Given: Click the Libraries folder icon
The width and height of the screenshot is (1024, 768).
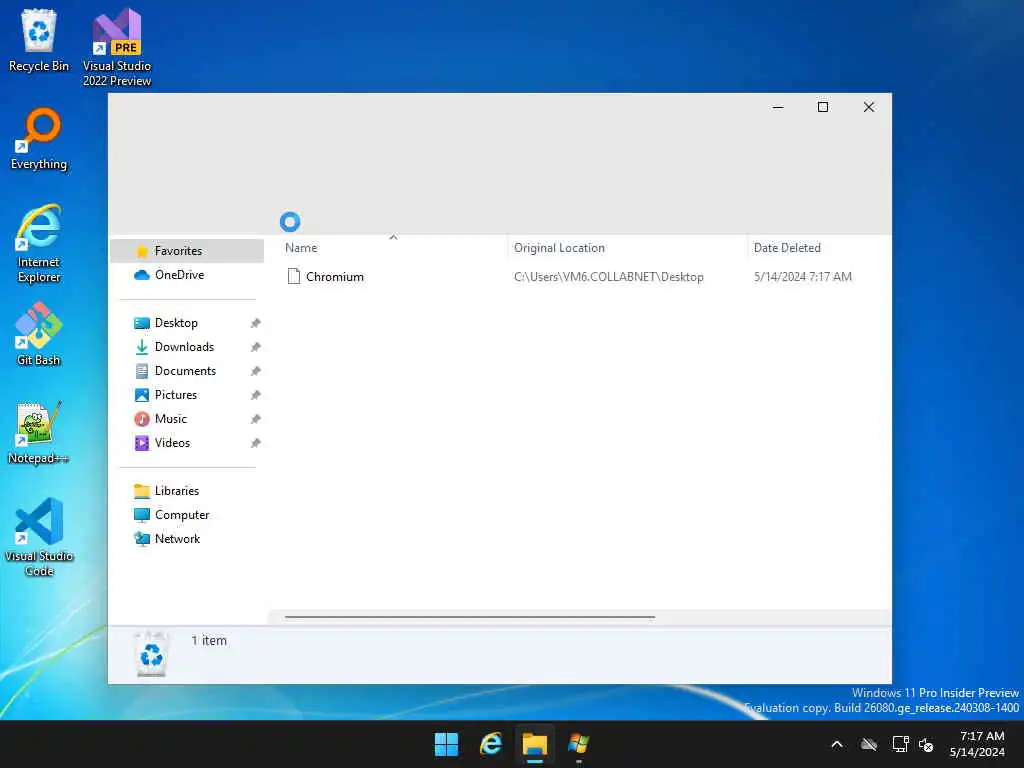Looking at the screenshot, I should (x=142, y=491).
